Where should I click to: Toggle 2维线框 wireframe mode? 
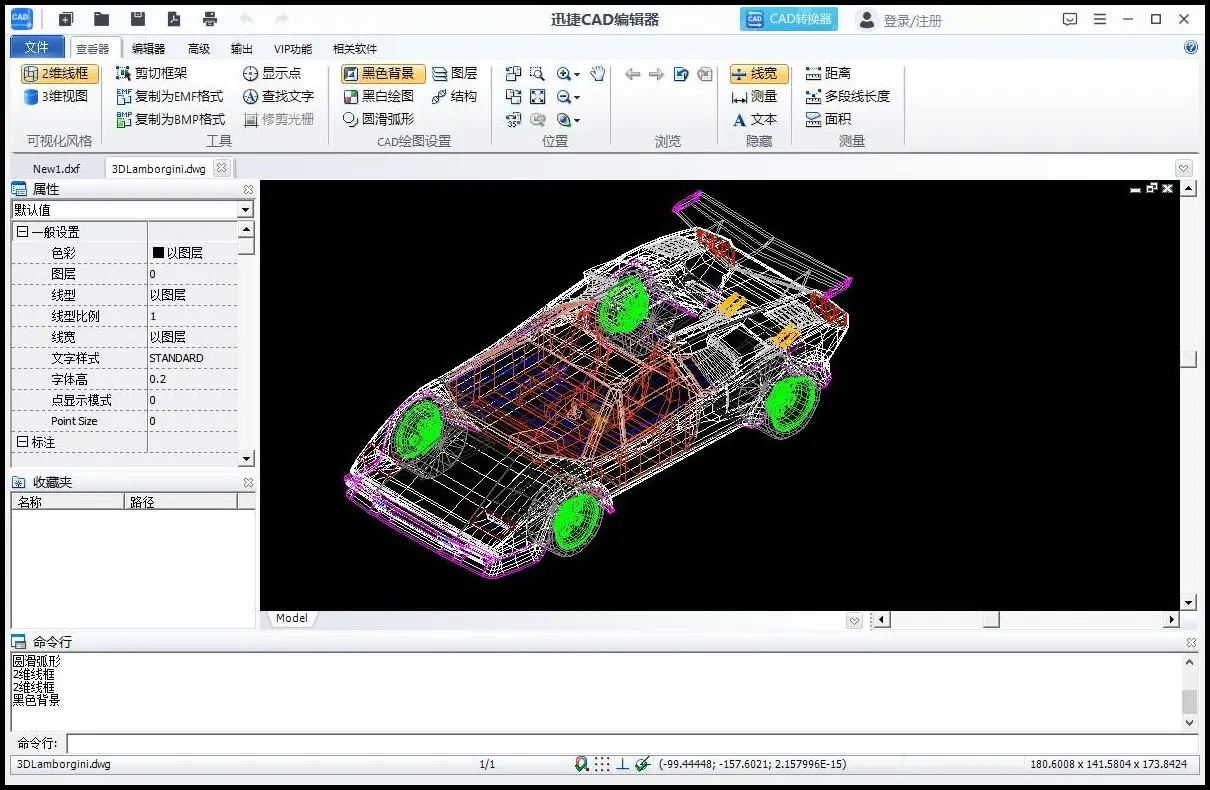[60, 73]
